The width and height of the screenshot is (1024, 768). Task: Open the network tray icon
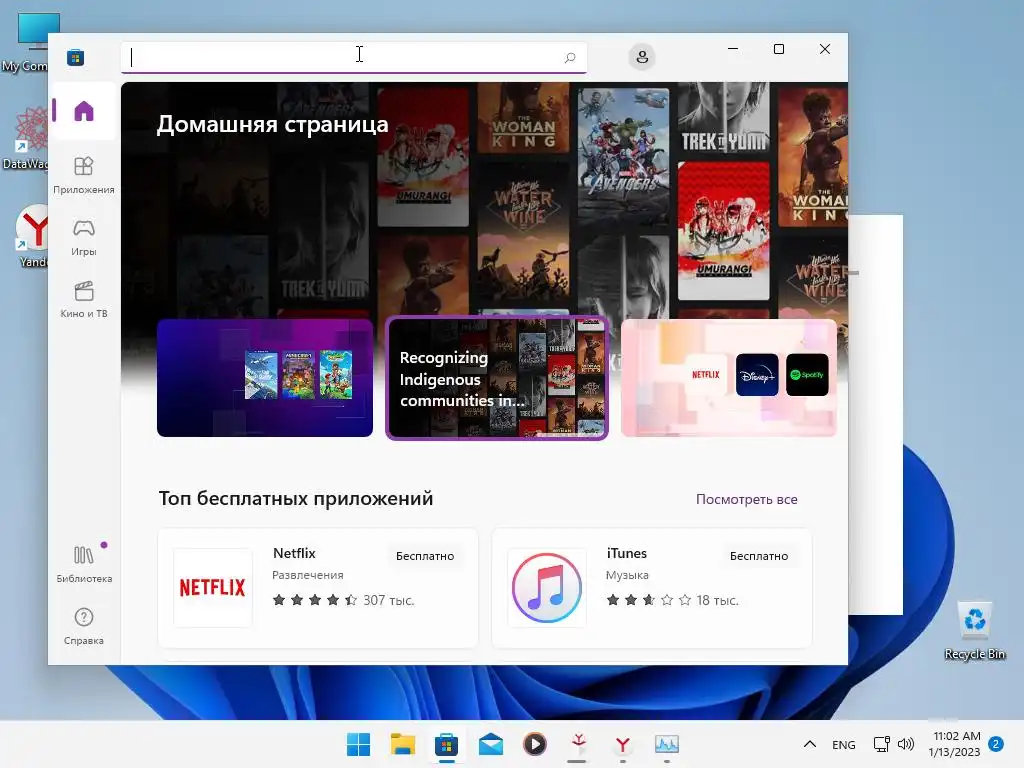[882, 744]
